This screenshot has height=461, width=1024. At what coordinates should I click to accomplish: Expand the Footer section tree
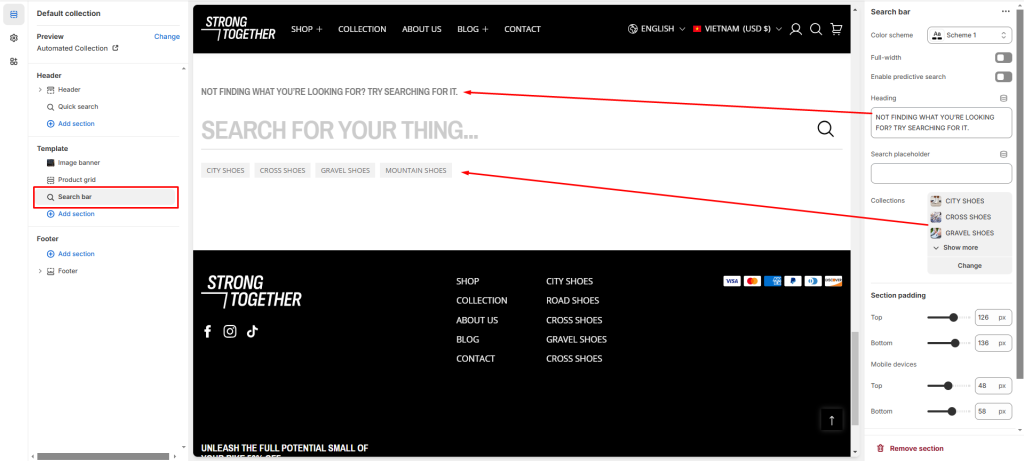pos(40,270)
